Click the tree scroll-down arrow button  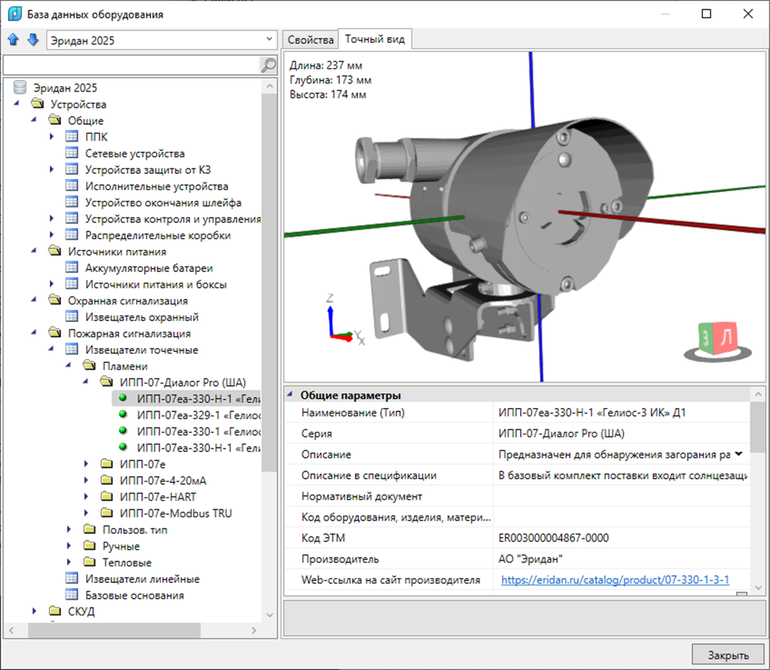(269, 614)
